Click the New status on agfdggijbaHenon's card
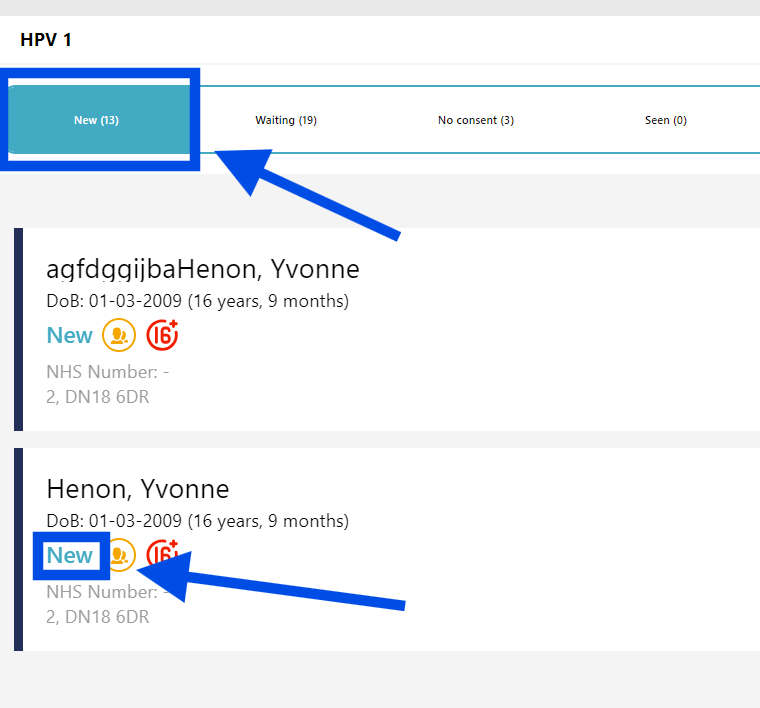Image resolution: width=760 pixels, height=708 pixels. pyautogui.click(x=69, y=336)
